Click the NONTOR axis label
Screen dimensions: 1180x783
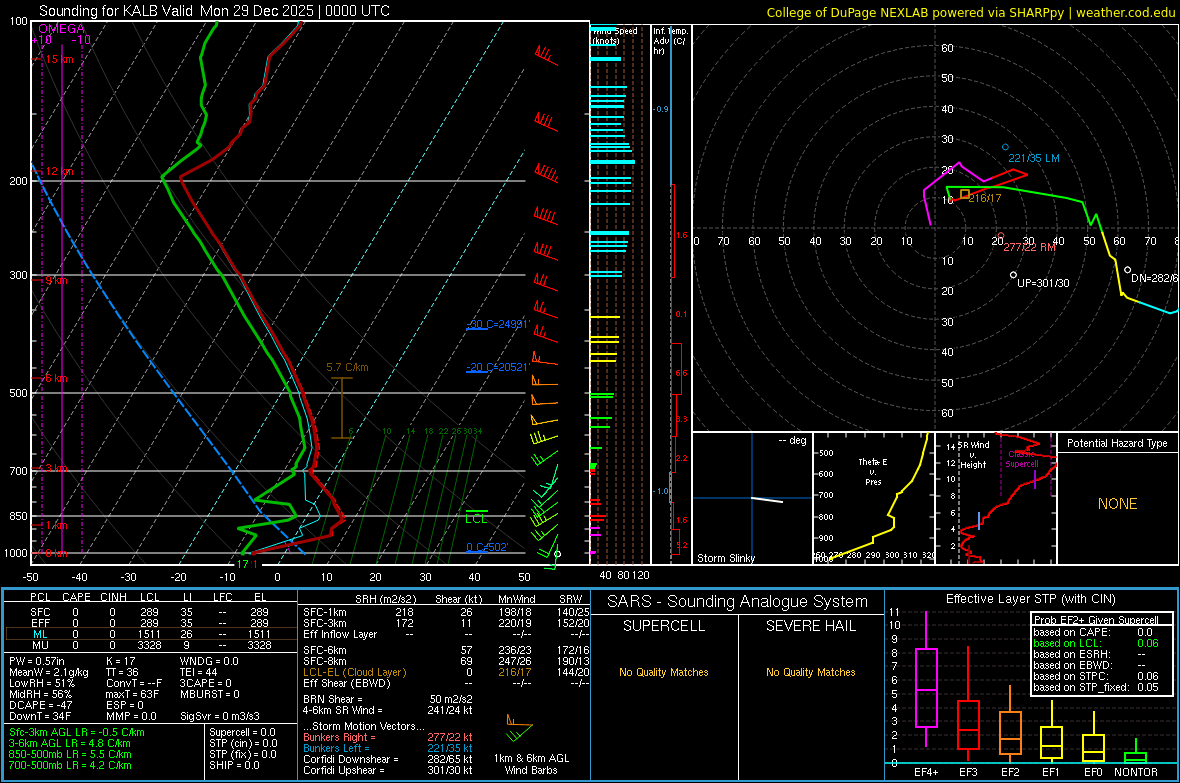(x=1136, y=772)
